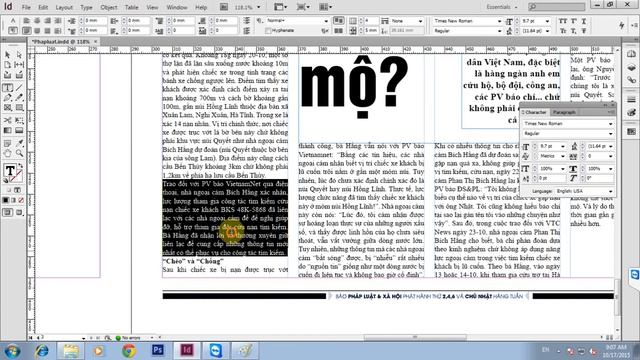Click the Quick Apply lightning icon

pos(621,25)
